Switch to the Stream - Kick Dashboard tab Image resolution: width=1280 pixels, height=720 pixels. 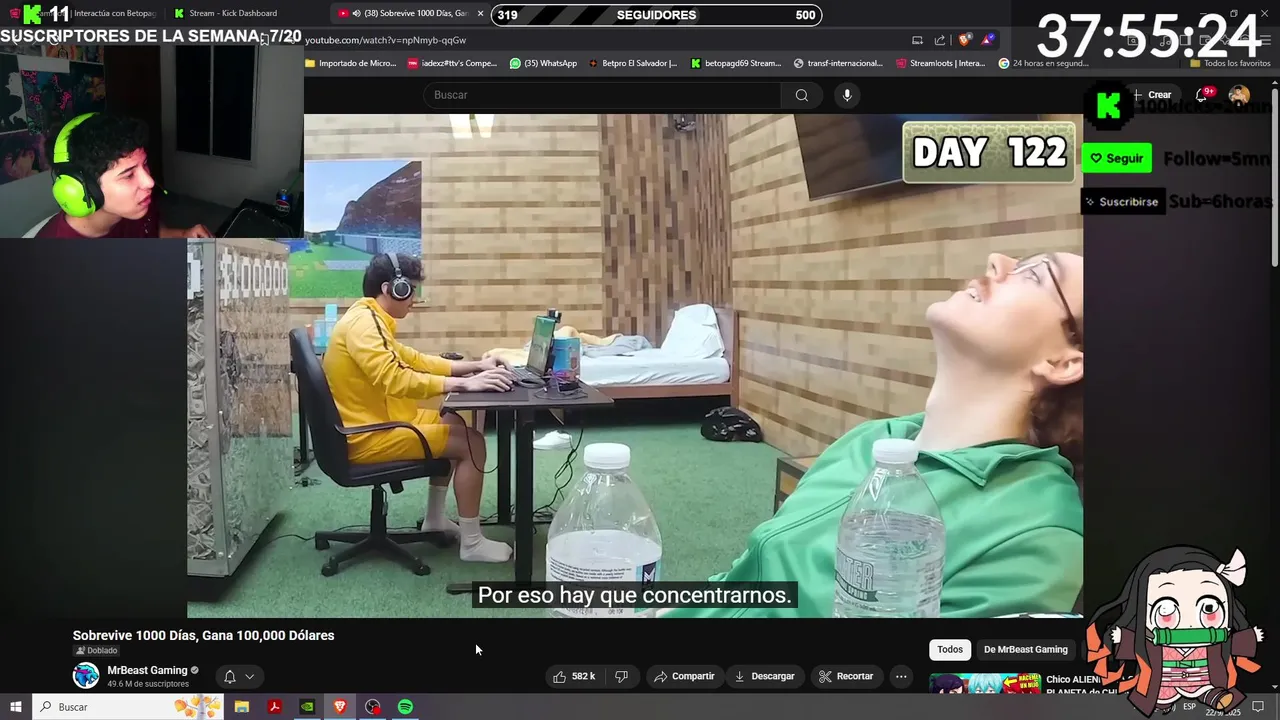(232, 13)
